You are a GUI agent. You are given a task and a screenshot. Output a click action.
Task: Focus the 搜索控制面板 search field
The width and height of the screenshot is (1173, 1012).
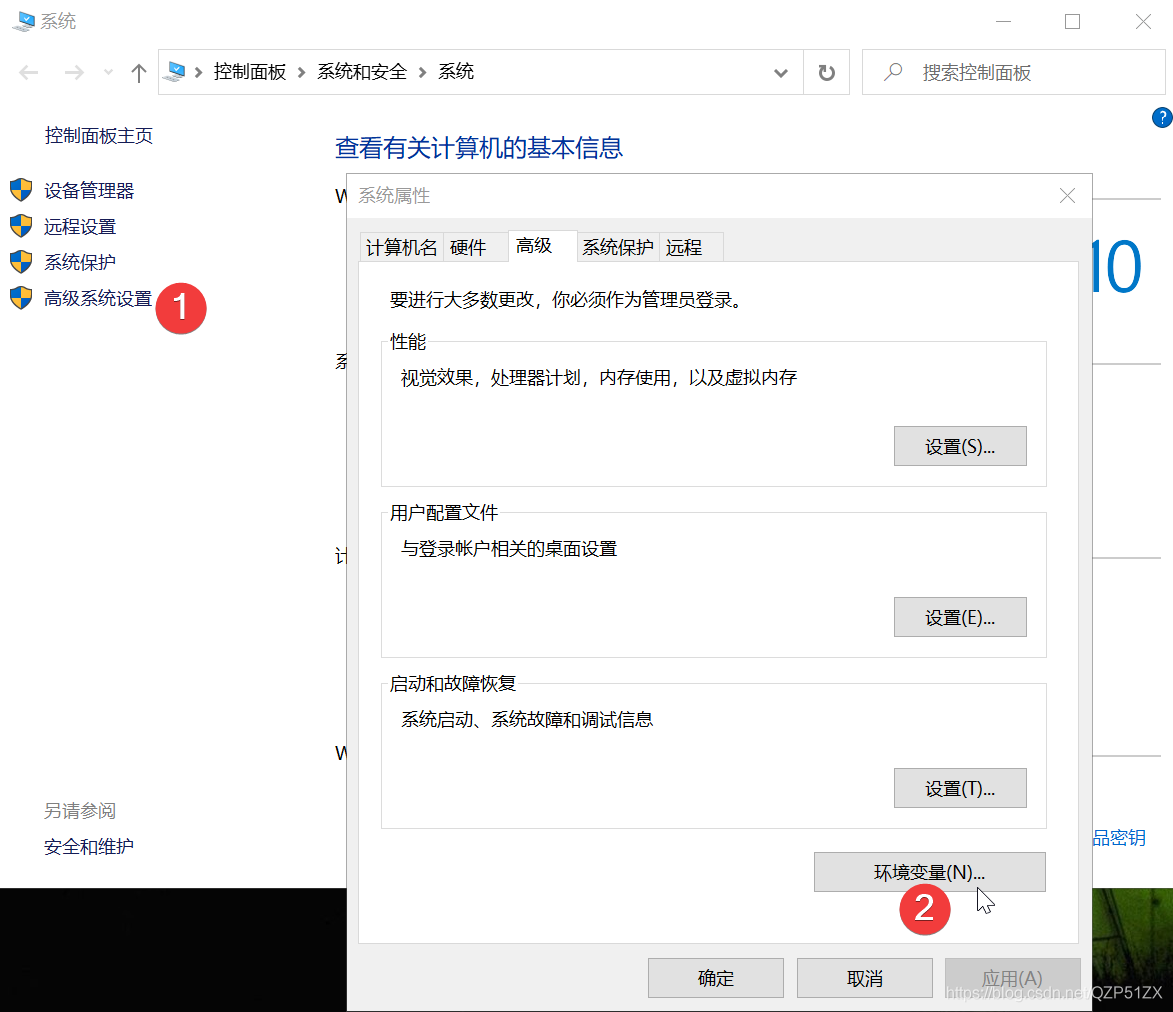(1014, 72)
